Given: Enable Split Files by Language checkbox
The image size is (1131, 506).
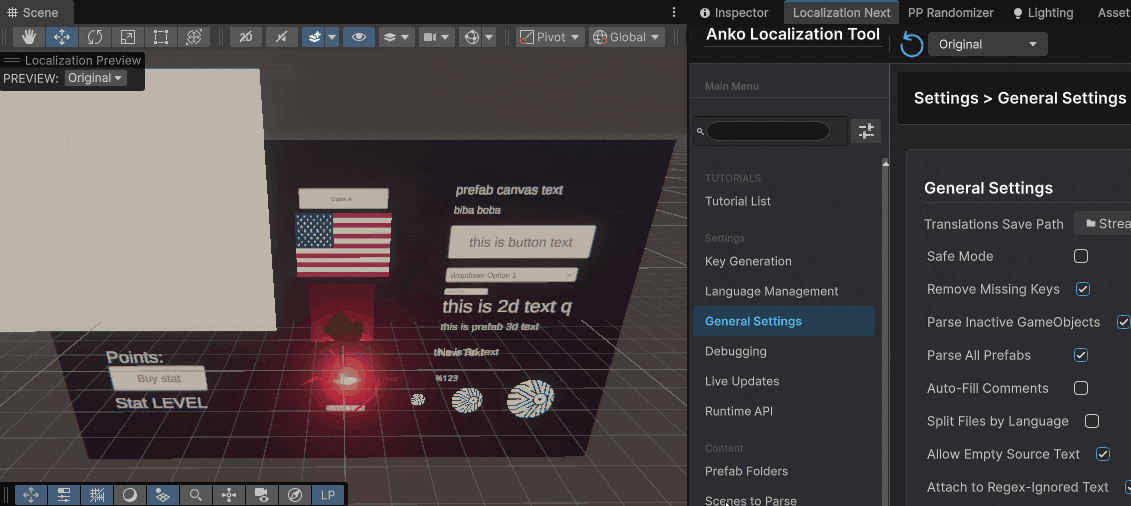Looking at the screenshot, I should tap(1092, 421).
